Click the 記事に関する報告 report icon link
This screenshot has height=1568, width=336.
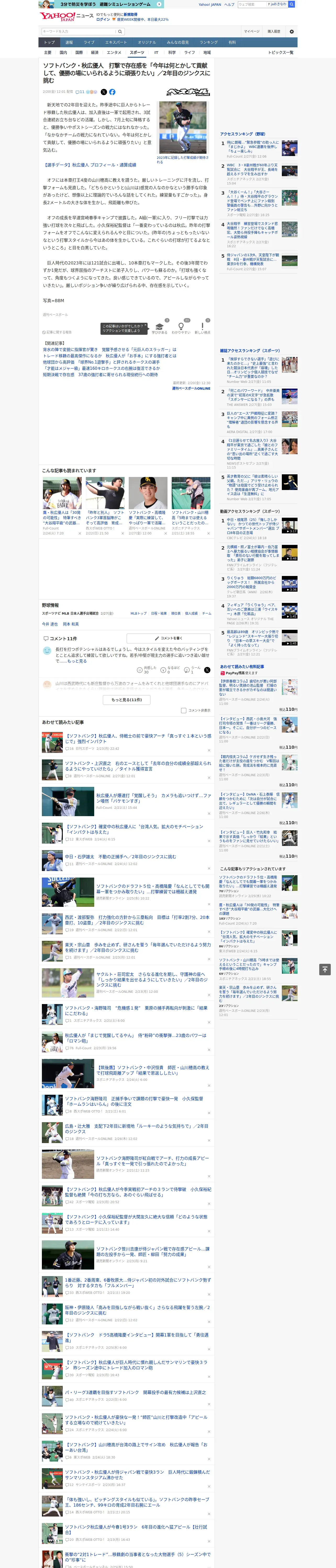(x=57, y=332)
